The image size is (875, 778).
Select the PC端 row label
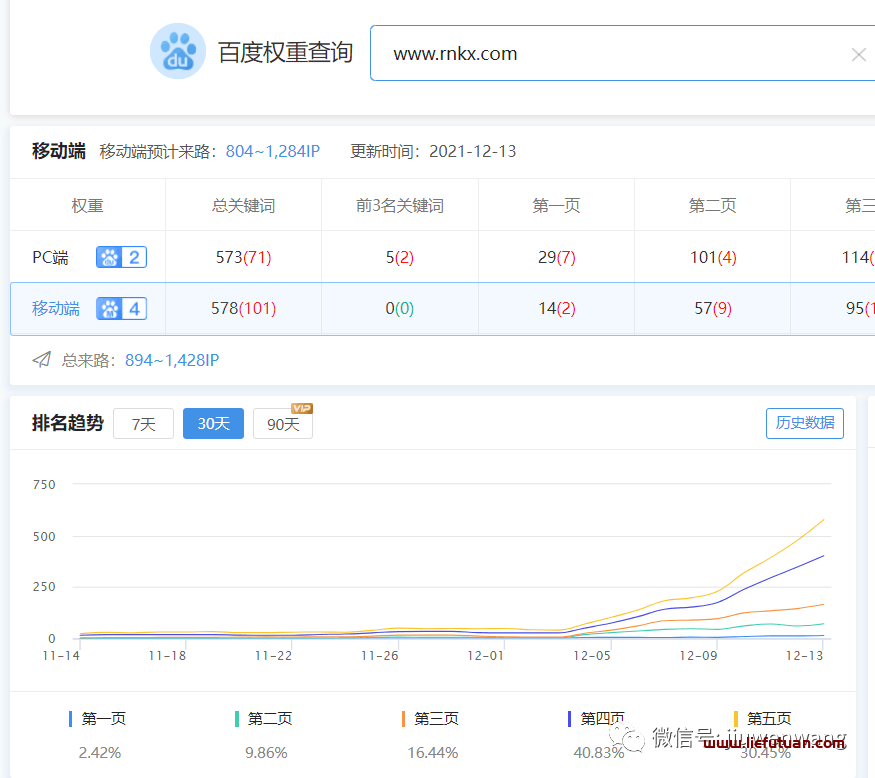(50, 257)
